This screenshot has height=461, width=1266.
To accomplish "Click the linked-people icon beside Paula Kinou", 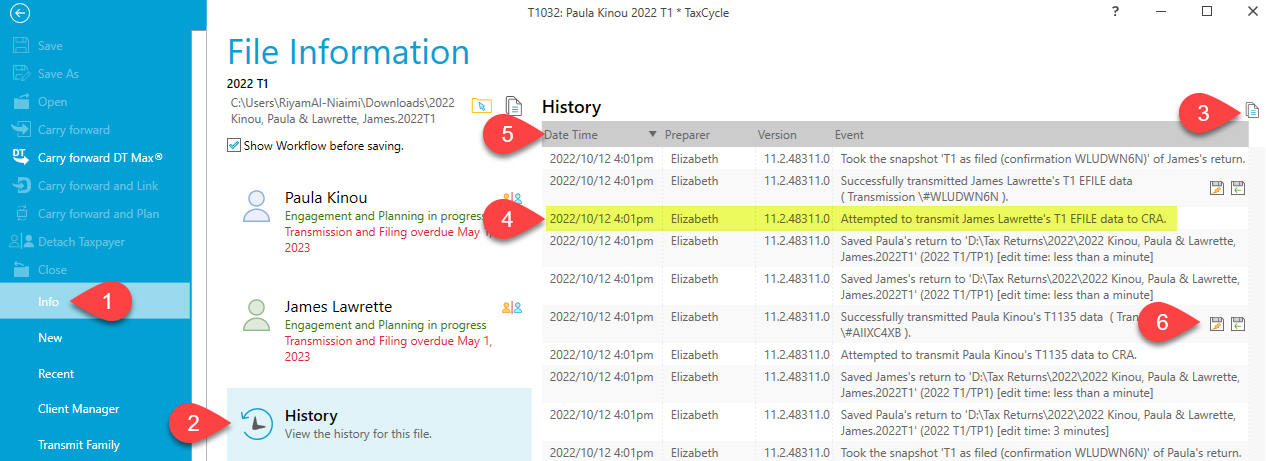I will pyautogui.click(x=512, y=198).
